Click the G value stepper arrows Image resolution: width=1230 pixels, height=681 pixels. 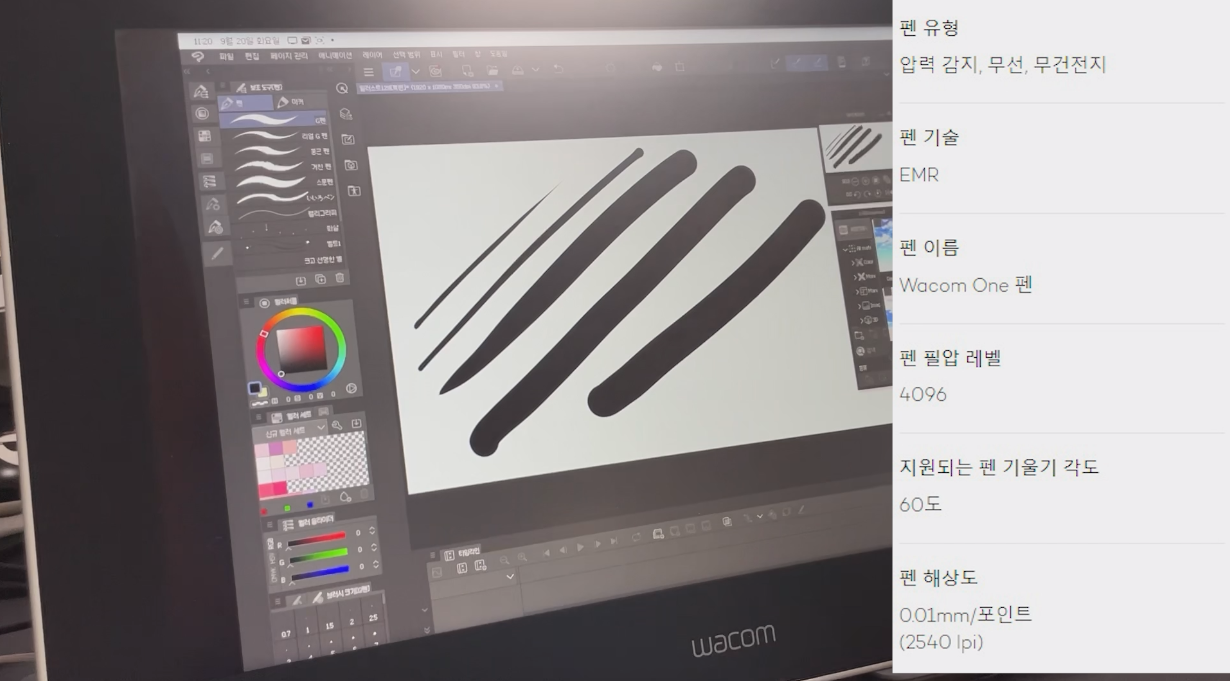tap(375, 549)
